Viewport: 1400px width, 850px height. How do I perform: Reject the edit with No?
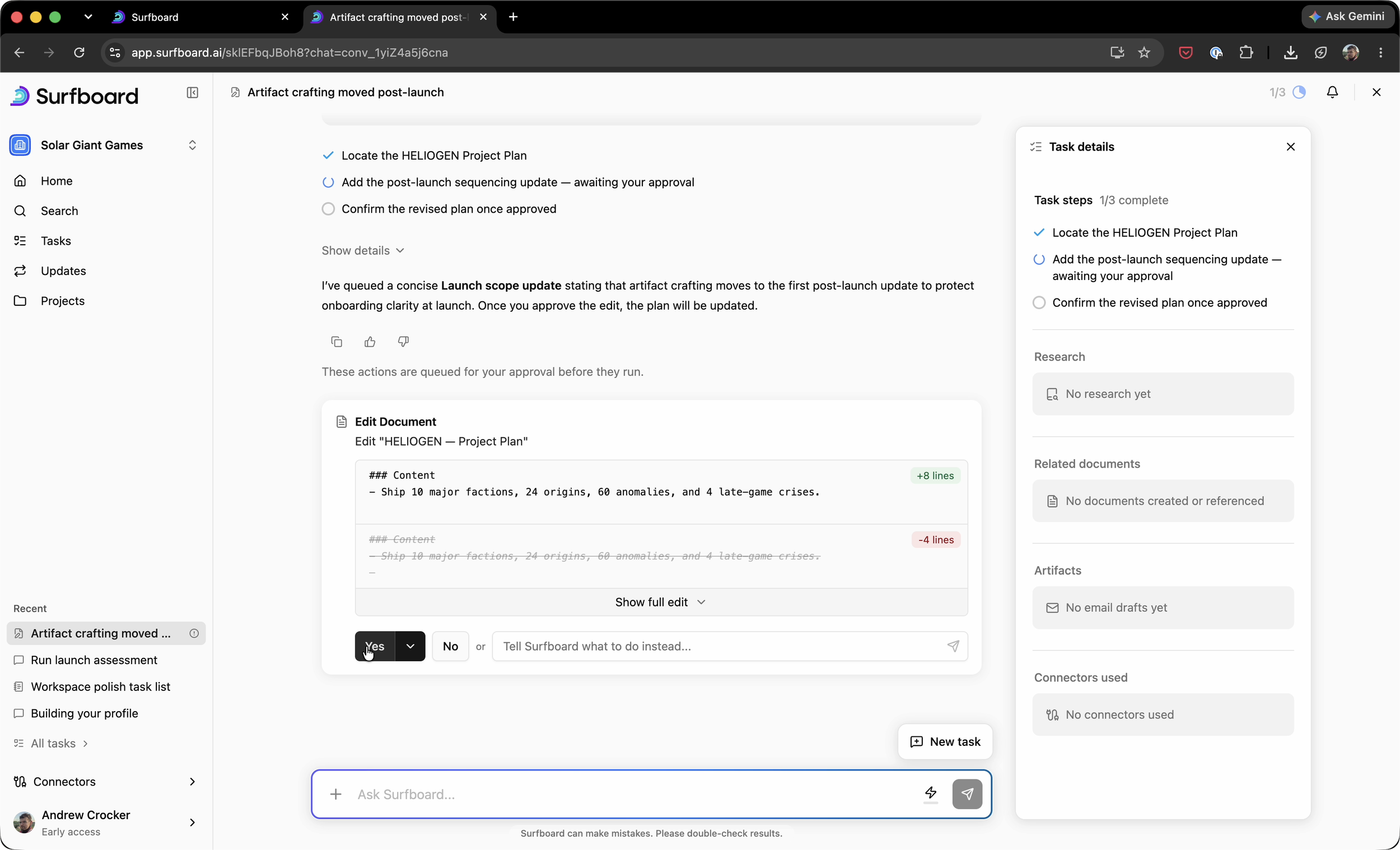point(451,646)
